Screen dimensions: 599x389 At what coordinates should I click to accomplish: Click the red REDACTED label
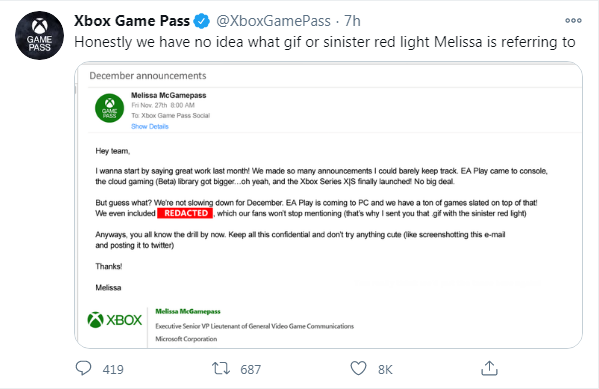coord(185,213)
